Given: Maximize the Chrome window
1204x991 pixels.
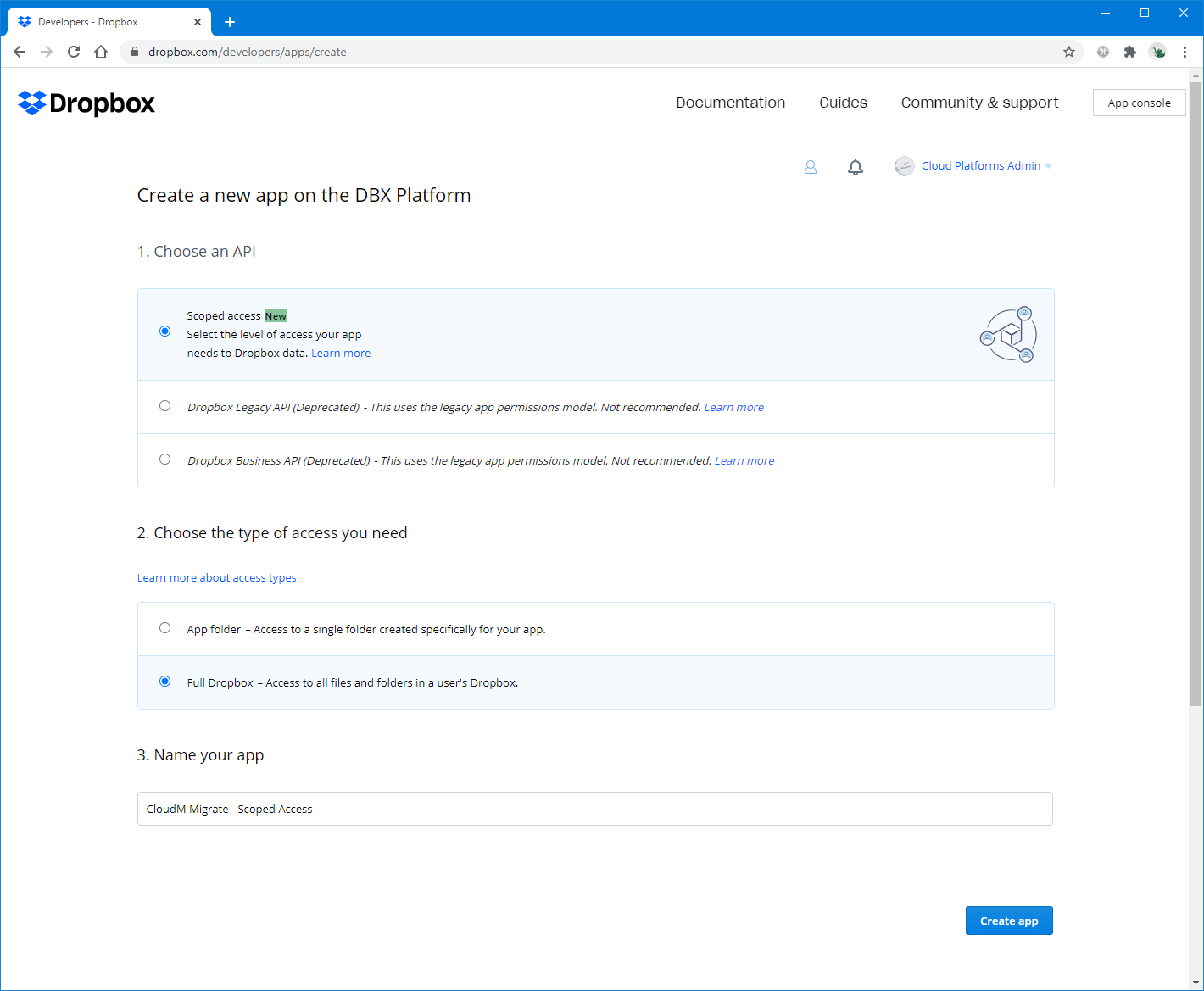Looking at the screenshot, I should coord(1145,13).
